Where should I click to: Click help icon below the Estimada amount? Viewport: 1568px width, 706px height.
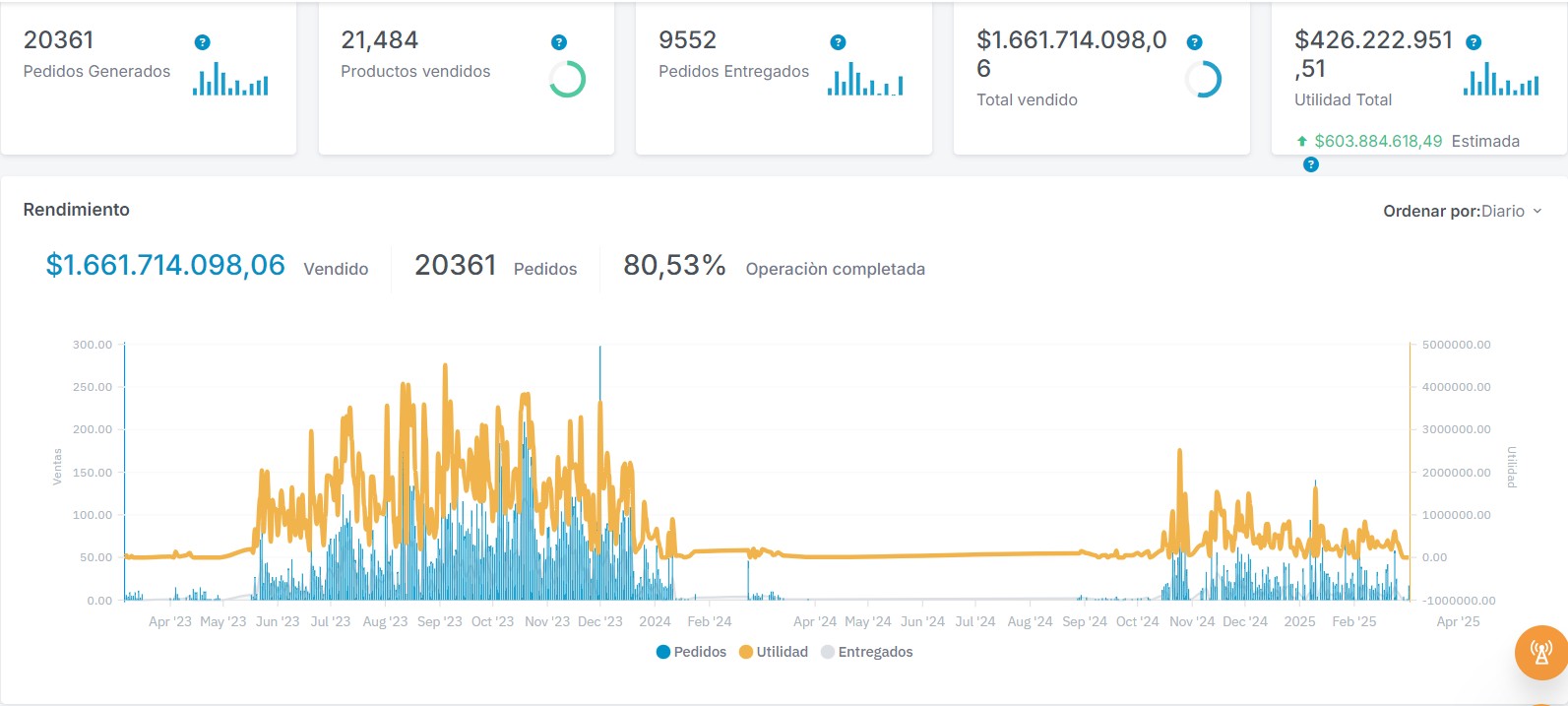coord(1310,165)
